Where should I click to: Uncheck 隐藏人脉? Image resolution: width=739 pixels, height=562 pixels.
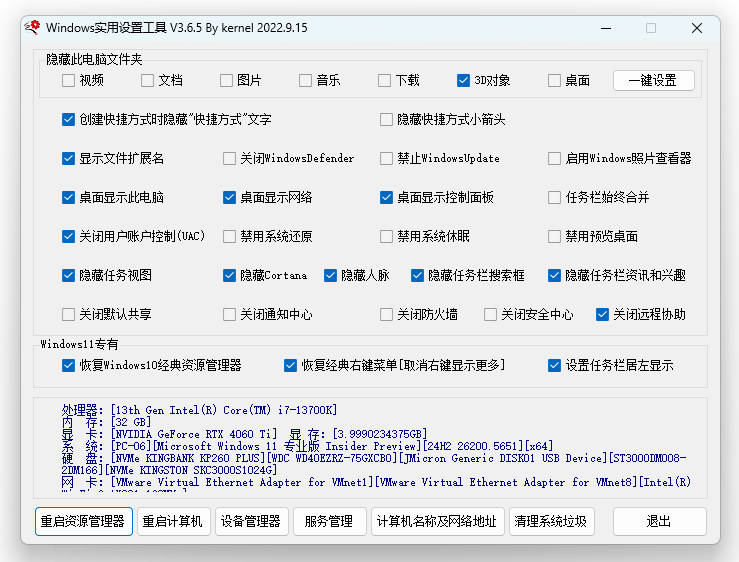(330, 275)
